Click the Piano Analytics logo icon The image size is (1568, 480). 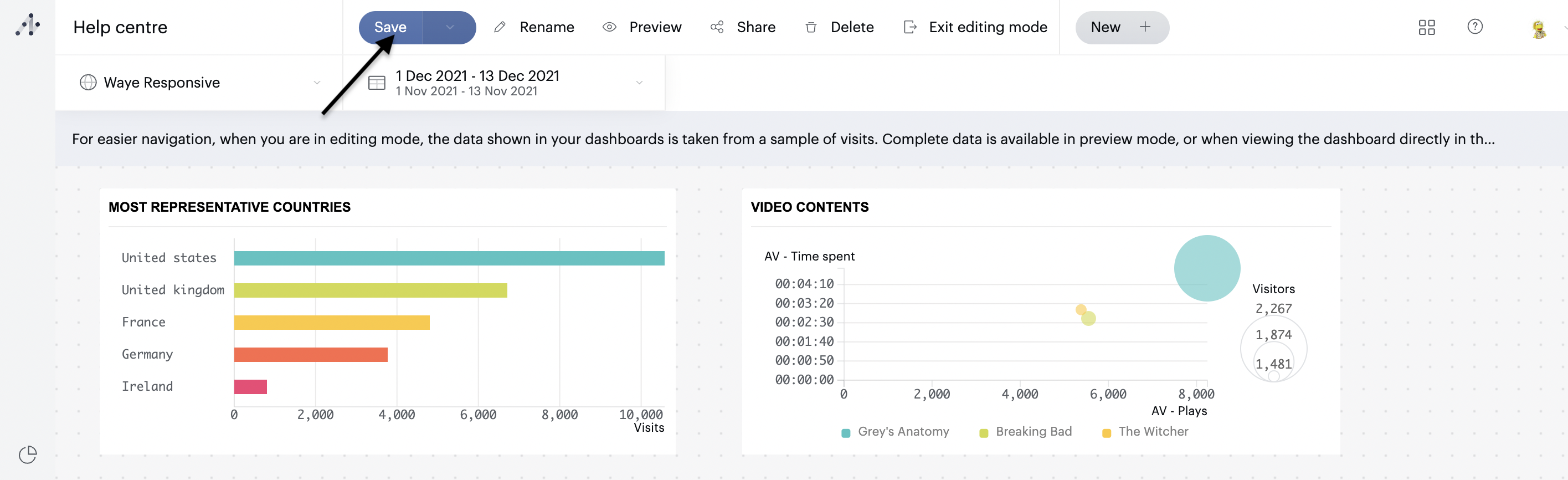point(27,25)
